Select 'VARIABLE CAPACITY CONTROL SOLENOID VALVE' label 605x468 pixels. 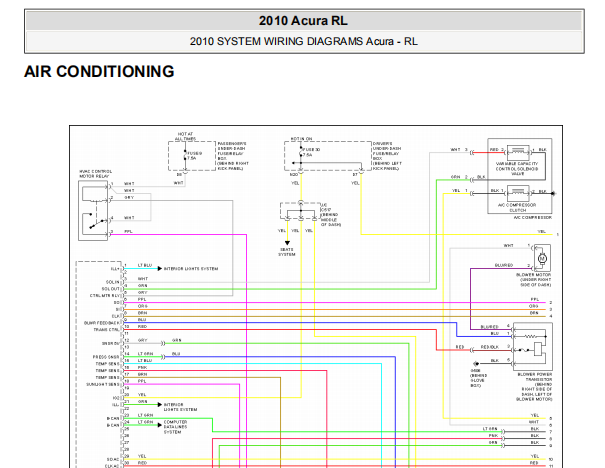[x=517, y=169]
